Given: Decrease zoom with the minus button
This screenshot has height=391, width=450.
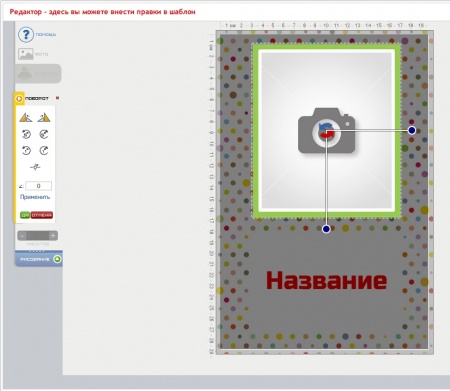Looking at the screenshot, I should pyautogui.click(x=22, y=236).
